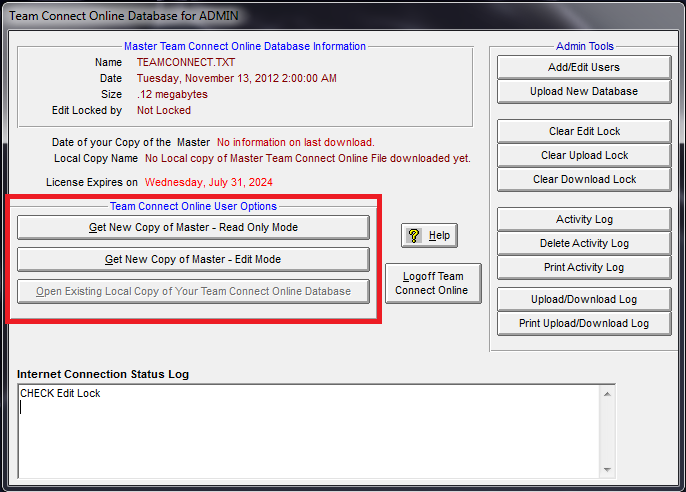This screenshot has height=492, width=686.
Task: Select Clear Download Lock button
Action: coord(584,179)
